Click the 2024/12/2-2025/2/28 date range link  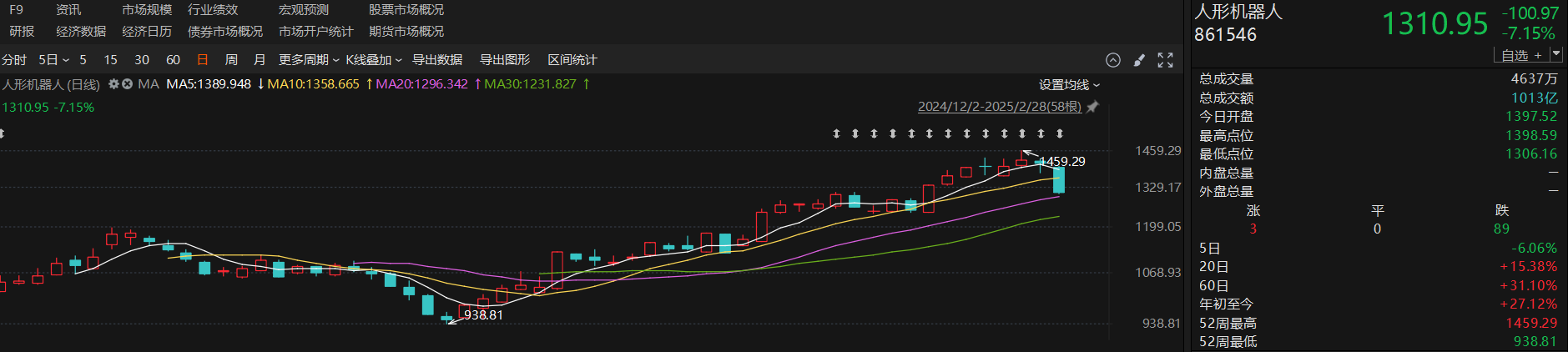(999, 107)
